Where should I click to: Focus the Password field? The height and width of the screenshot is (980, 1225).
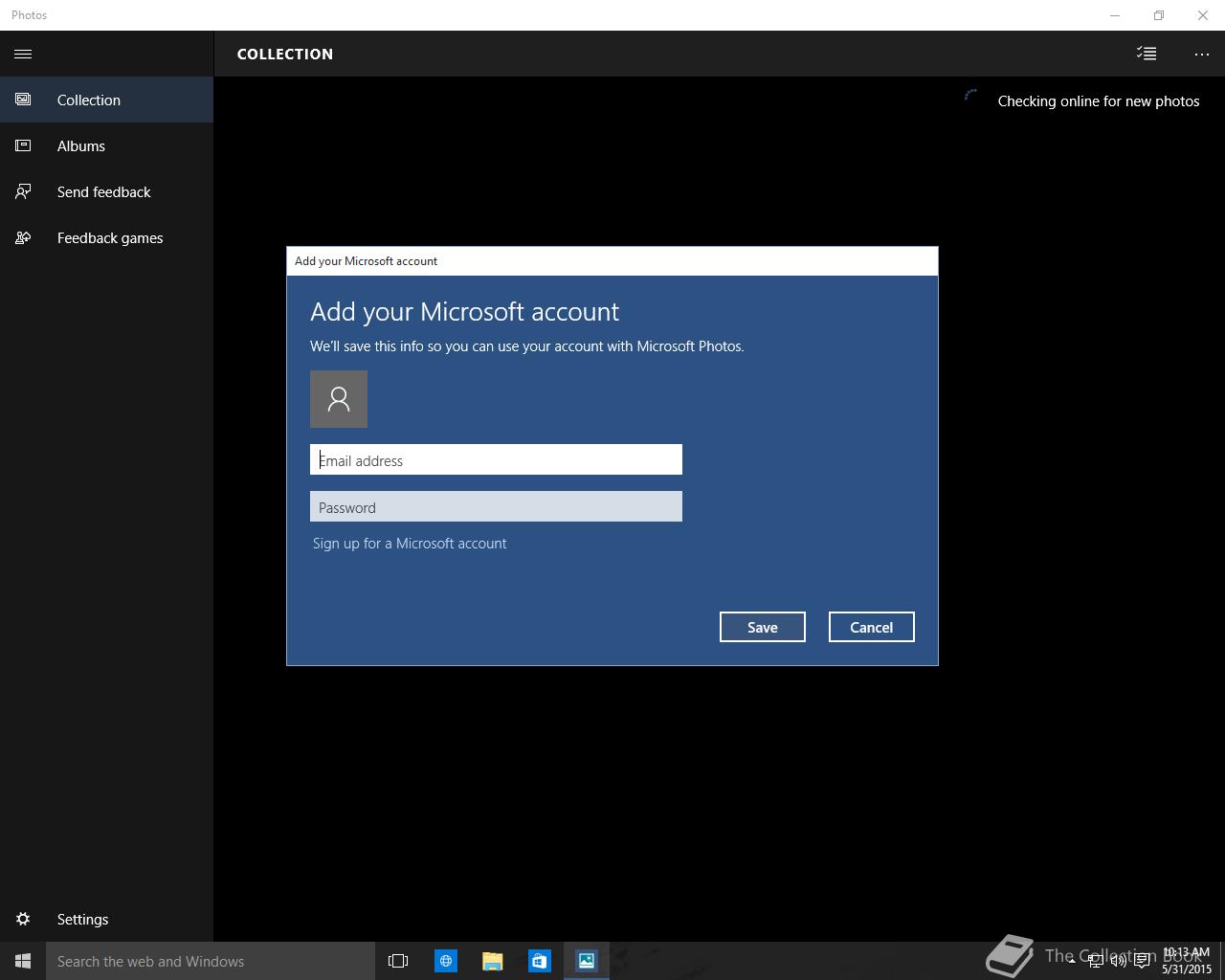(x=496, y=506)
